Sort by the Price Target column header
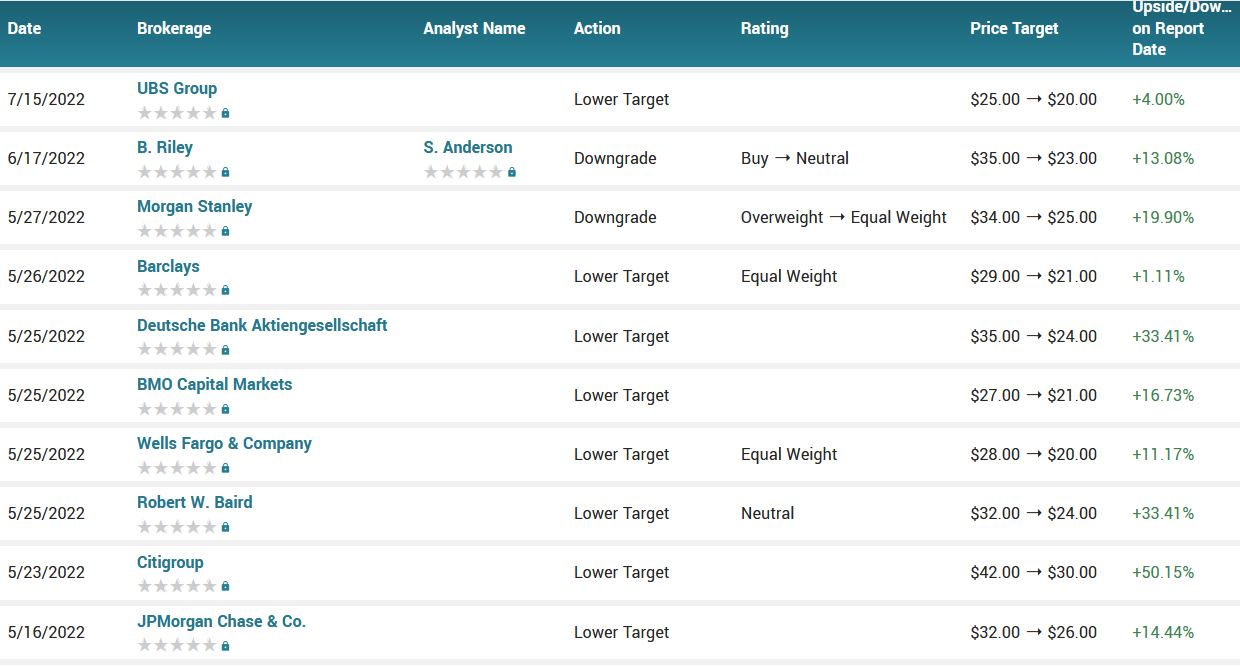 (x=1014, y=28)
